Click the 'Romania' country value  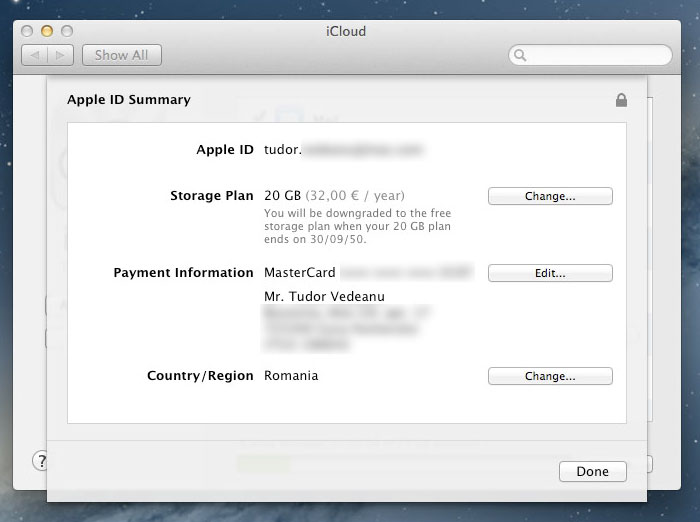pos(291,376)
